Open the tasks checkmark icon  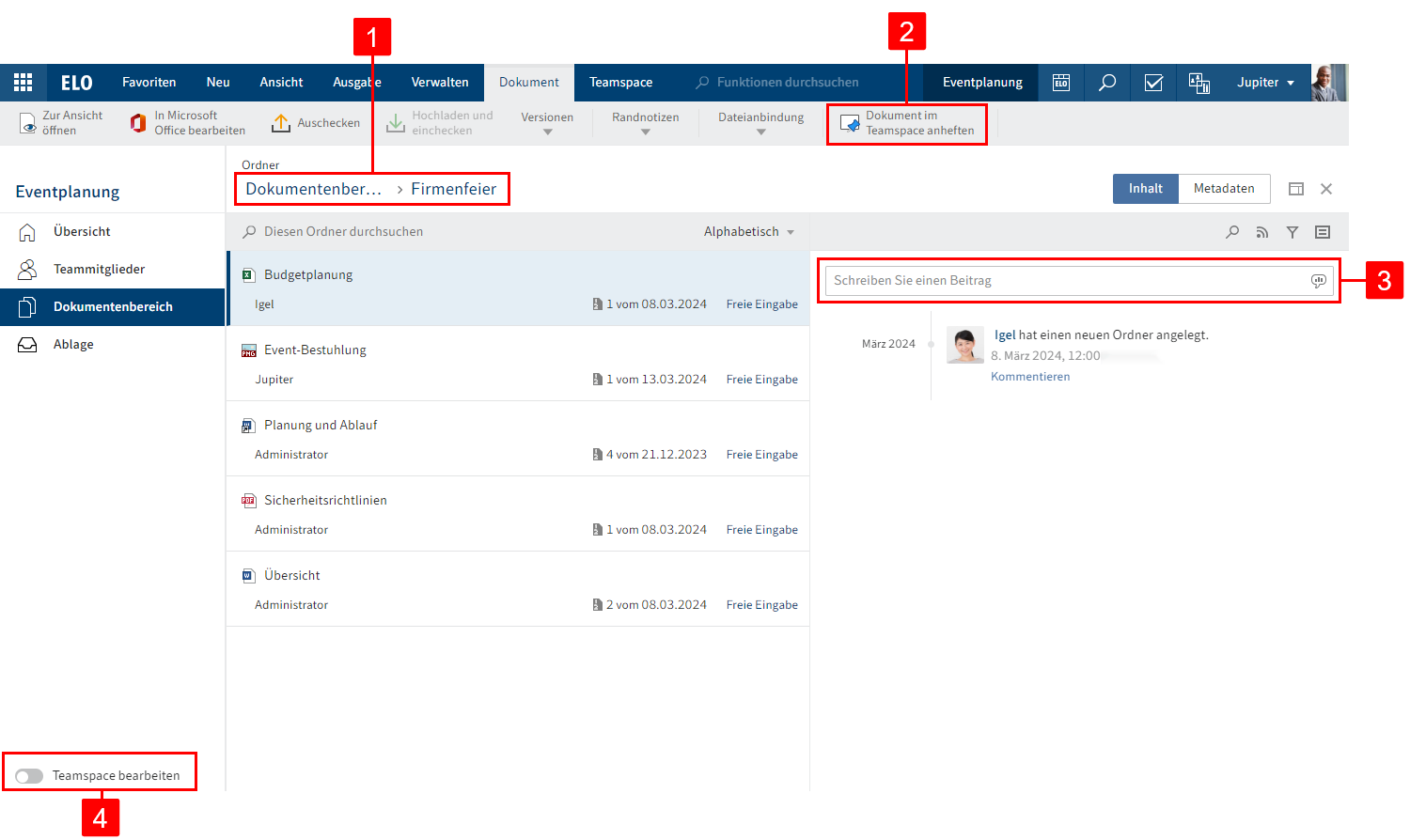(x=1153, y=83)
